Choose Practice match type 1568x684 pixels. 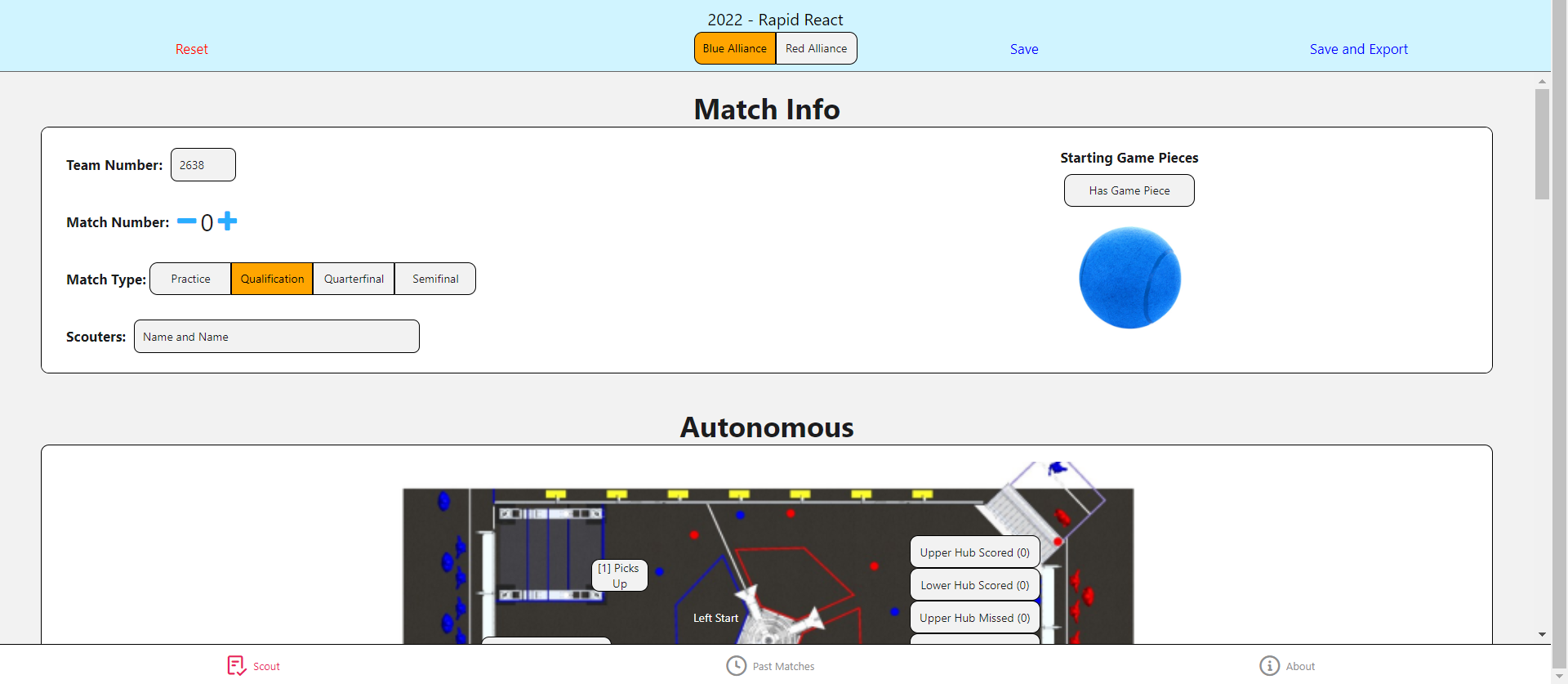[190, 279]
